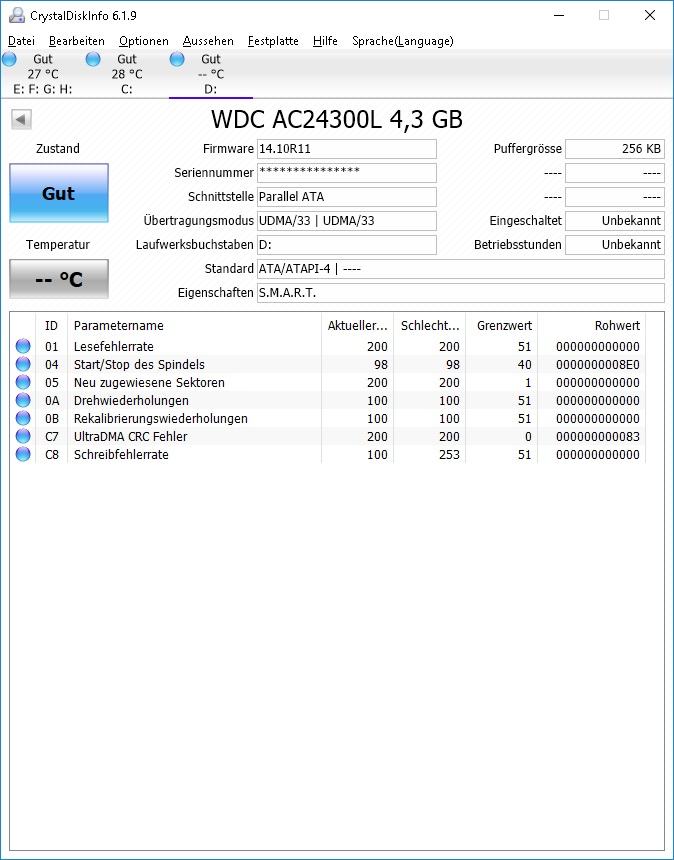
Task: Open the Datei menu
Action: pyautogui.click(x=21, y=41)
